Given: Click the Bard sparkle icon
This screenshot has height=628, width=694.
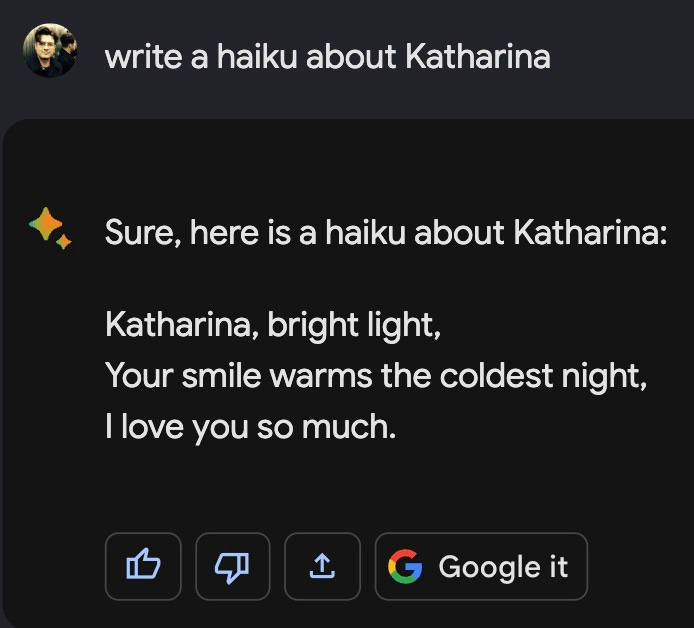Looking at the screenshot, I should coord(49,229).
